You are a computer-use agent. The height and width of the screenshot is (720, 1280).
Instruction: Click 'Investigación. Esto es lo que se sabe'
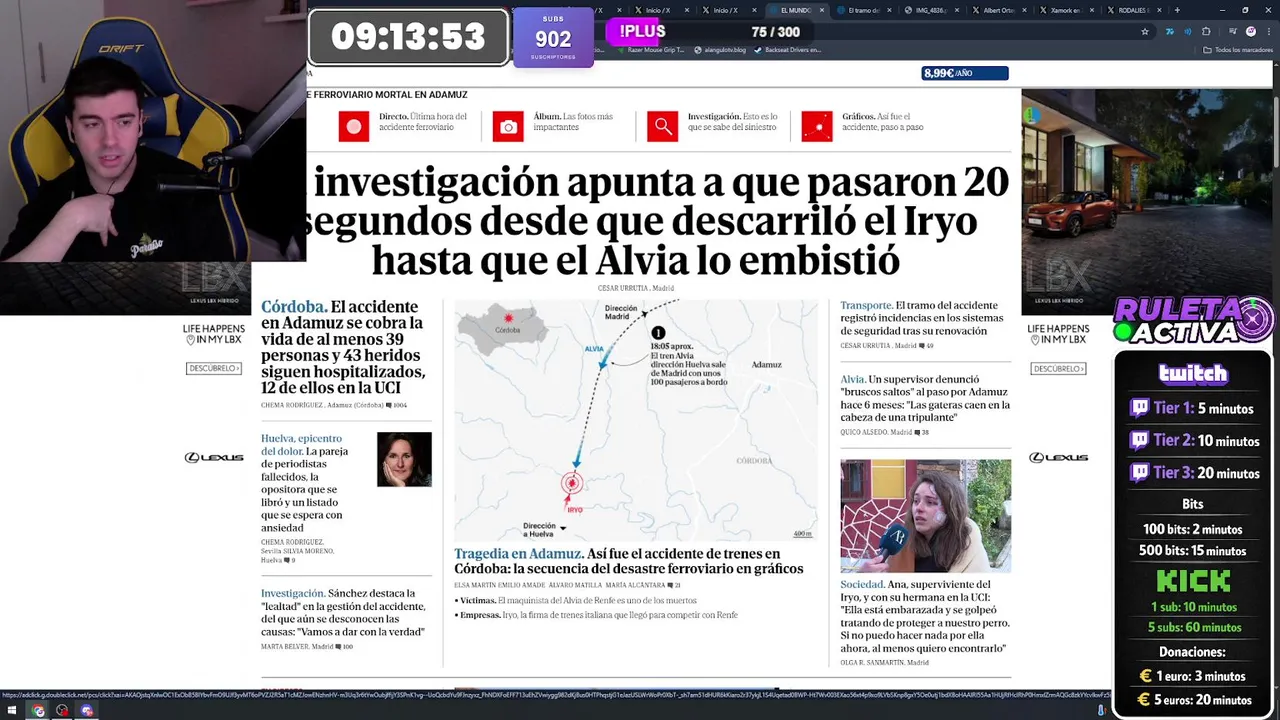click(x=732, y=122)
